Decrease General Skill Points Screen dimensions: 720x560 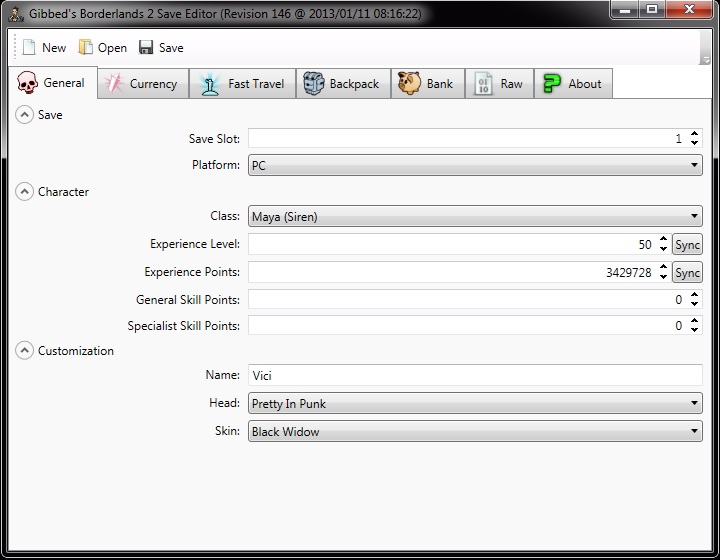[694, 304]
